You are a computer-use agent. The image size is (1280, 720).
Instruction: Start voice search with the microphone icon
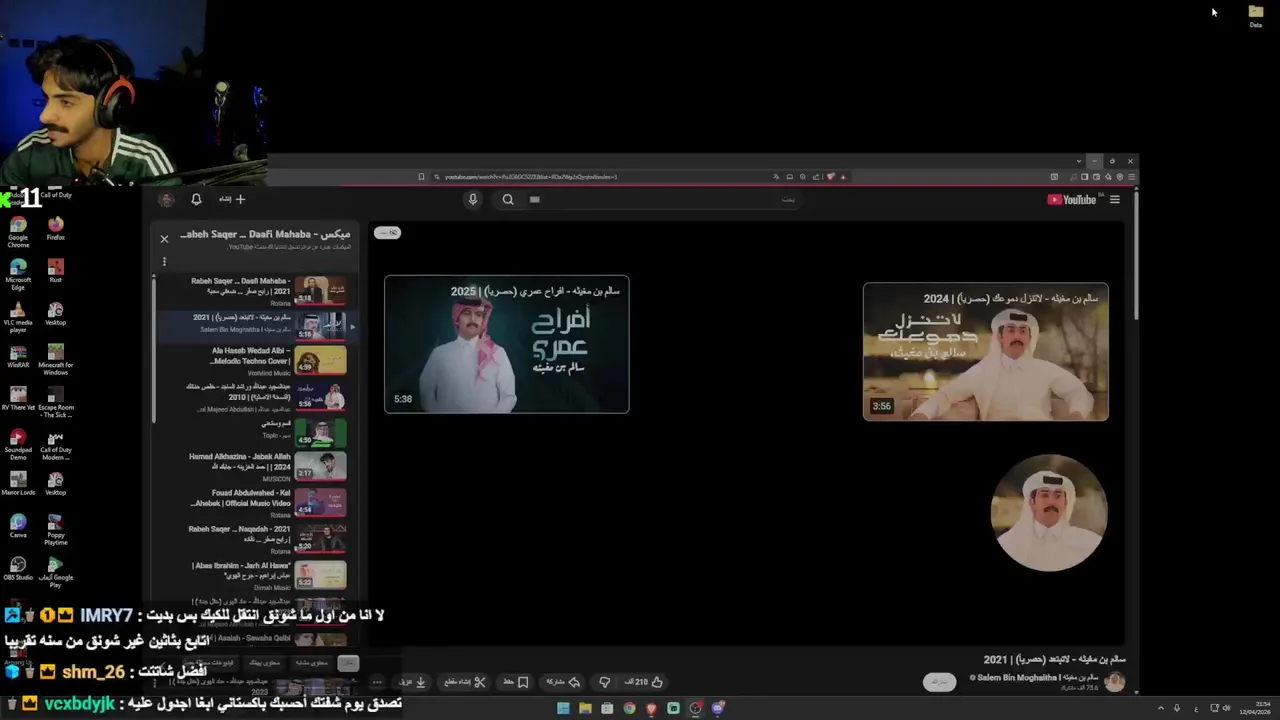pyautogui.click(x=473, y=199)
